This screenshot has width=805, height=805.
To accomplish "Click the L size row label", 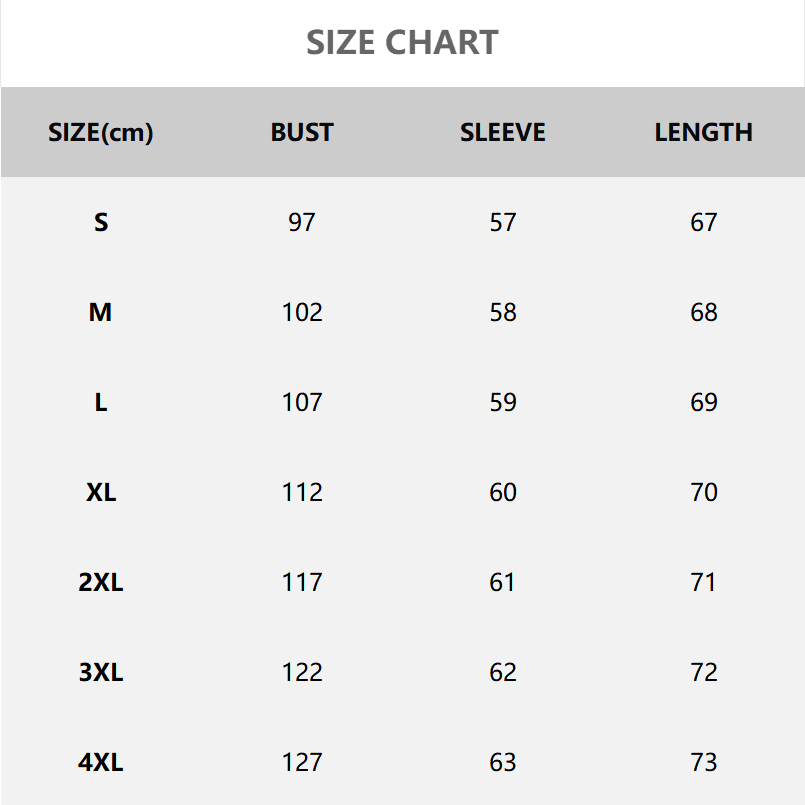I will click(101, 402).
